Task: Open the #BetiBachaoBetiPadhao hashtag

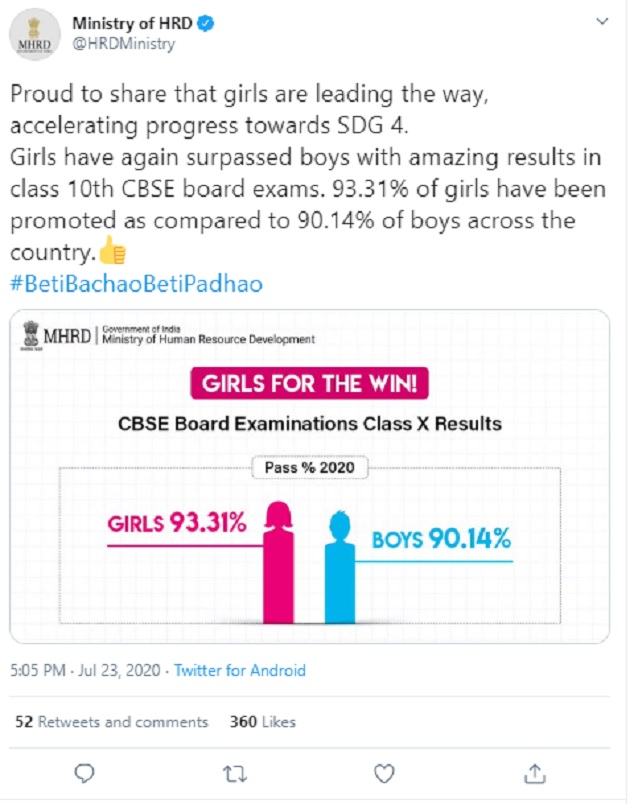Action: tap(136, 284)
